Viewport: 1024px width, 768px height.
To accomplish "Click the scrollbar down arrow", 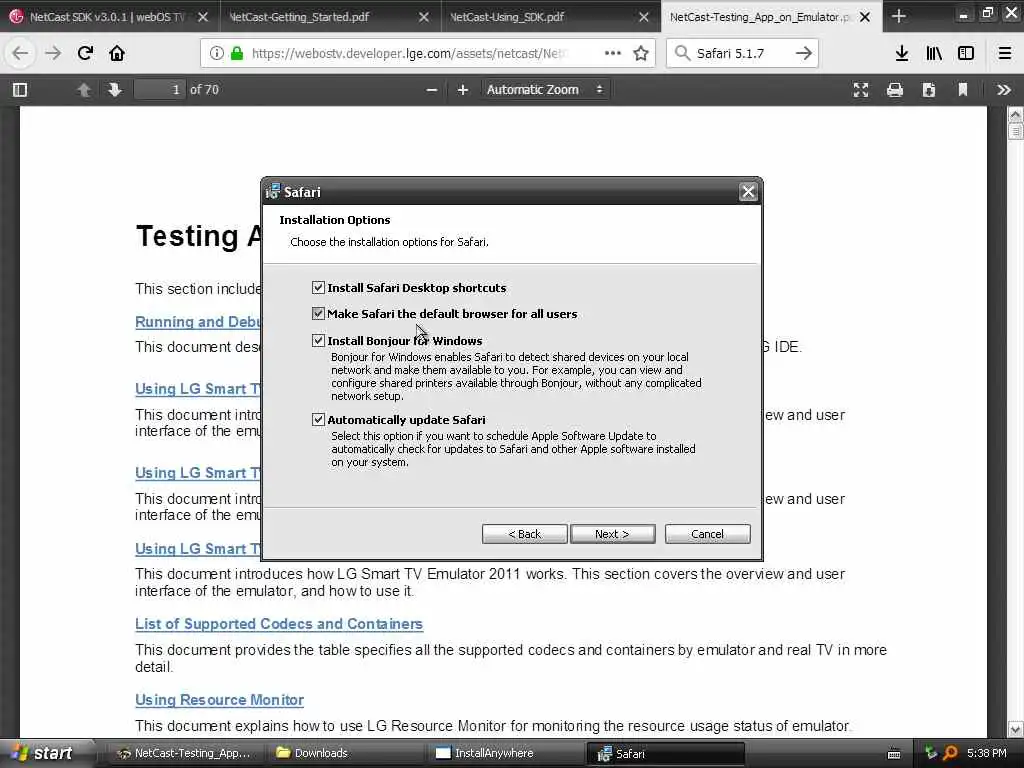I will (x=1016, y=729).
